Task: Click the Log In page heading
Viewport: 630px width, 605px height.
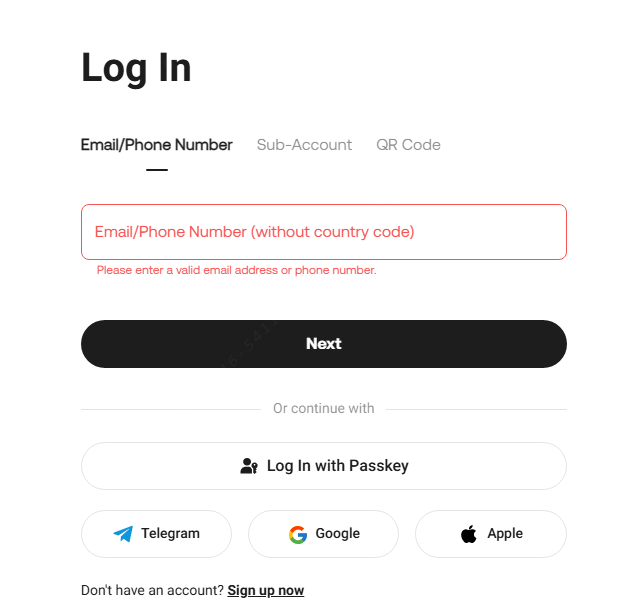Action: (x=136, y=68)
